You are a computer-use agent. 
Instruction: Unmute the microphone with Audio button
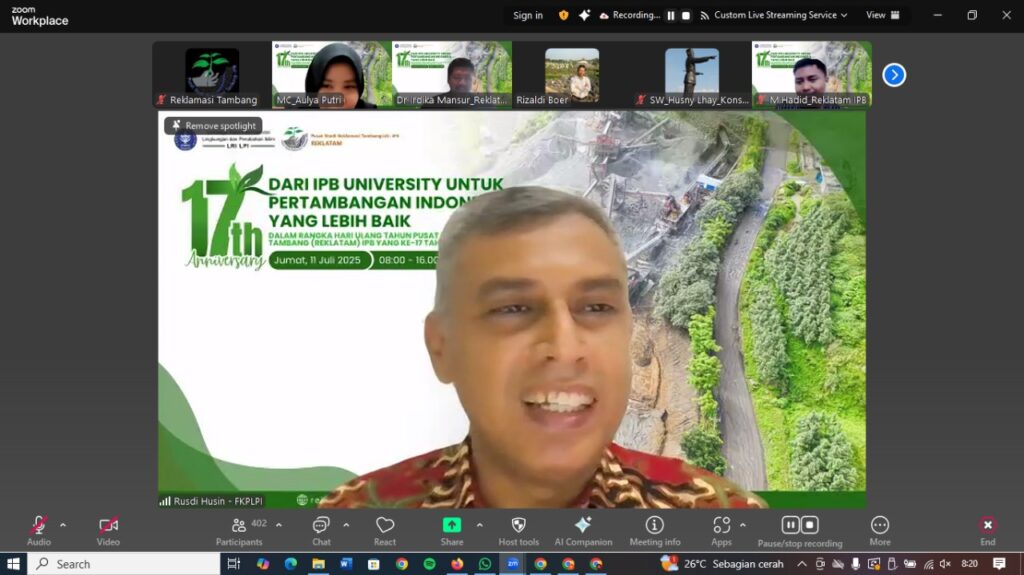[x=39, y=530]
